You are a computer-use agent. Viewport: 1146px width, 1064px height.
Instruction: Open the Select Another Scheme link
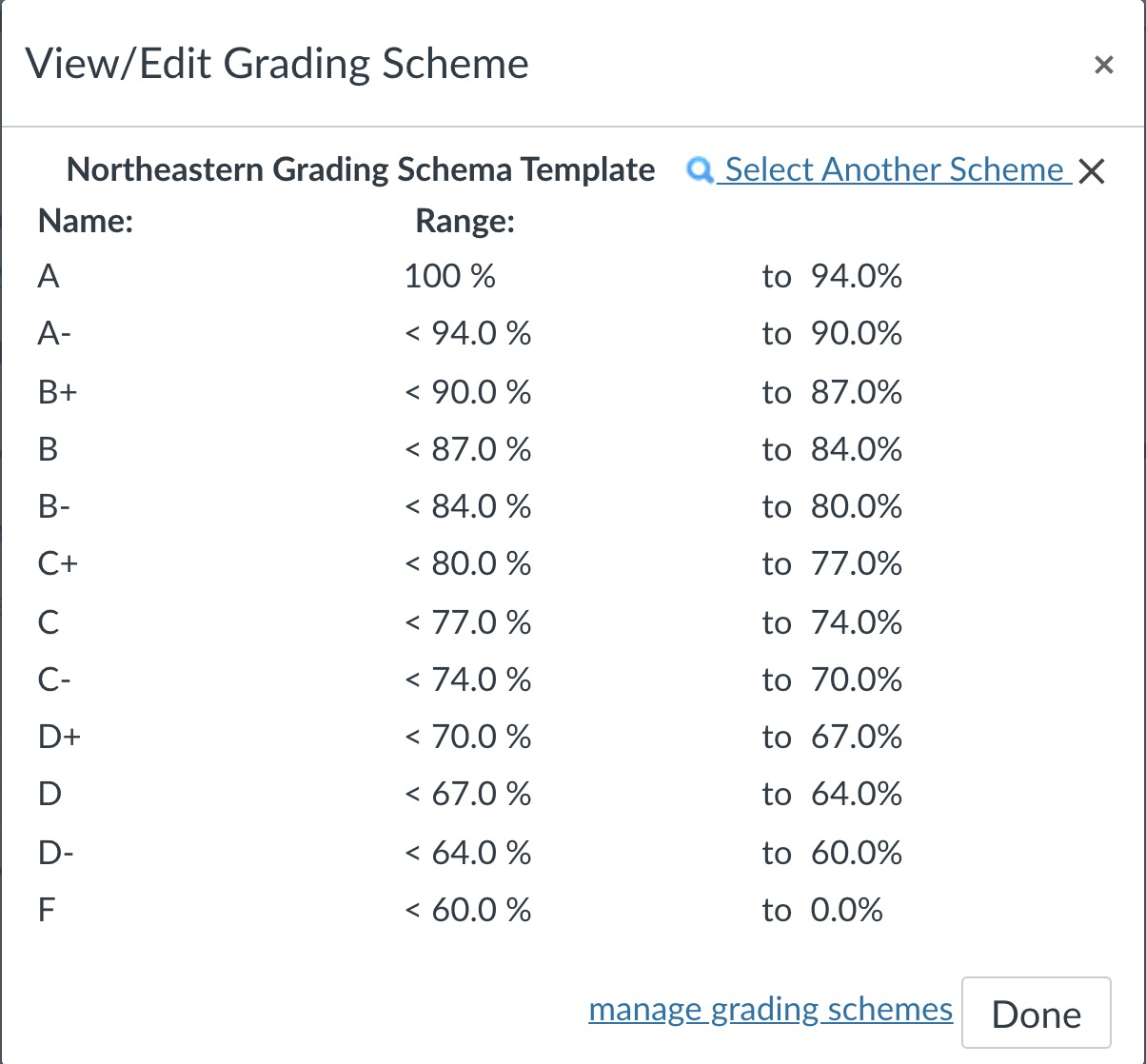tap(894, 170)
